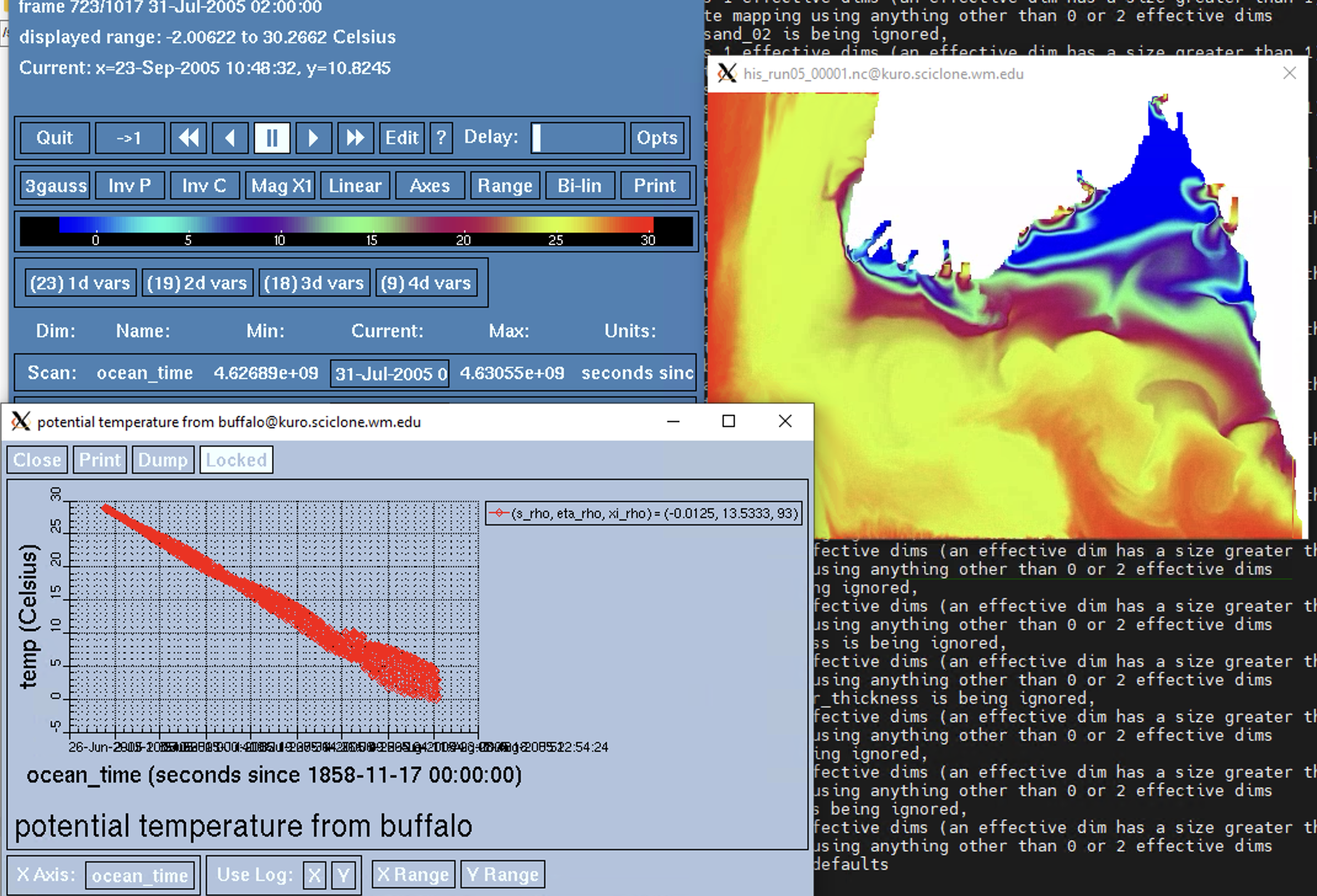The height and width of the screenshot is (896, 1317).
Task: Click the Y Range button
Action: tap(502, 874)
